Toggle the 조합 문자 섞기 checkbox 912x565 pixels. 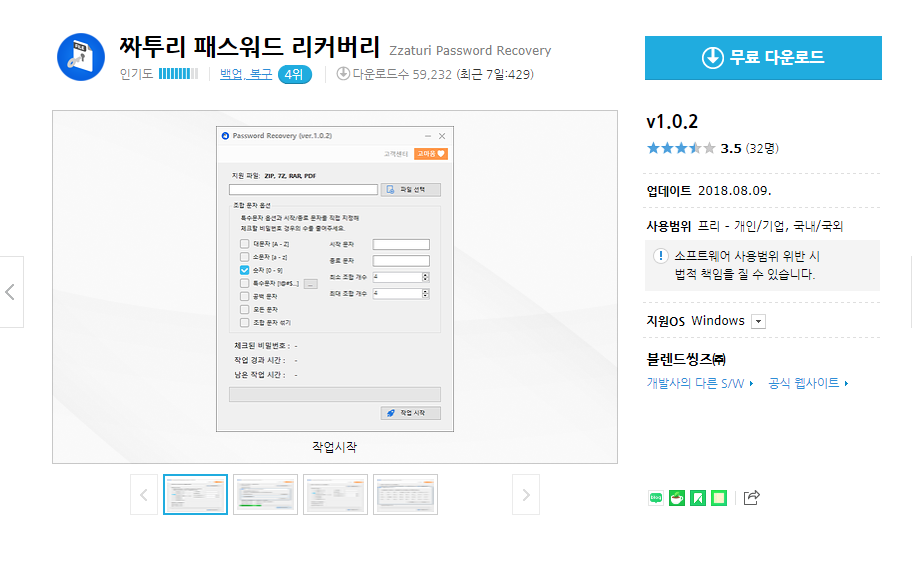[x=244, y=322]
